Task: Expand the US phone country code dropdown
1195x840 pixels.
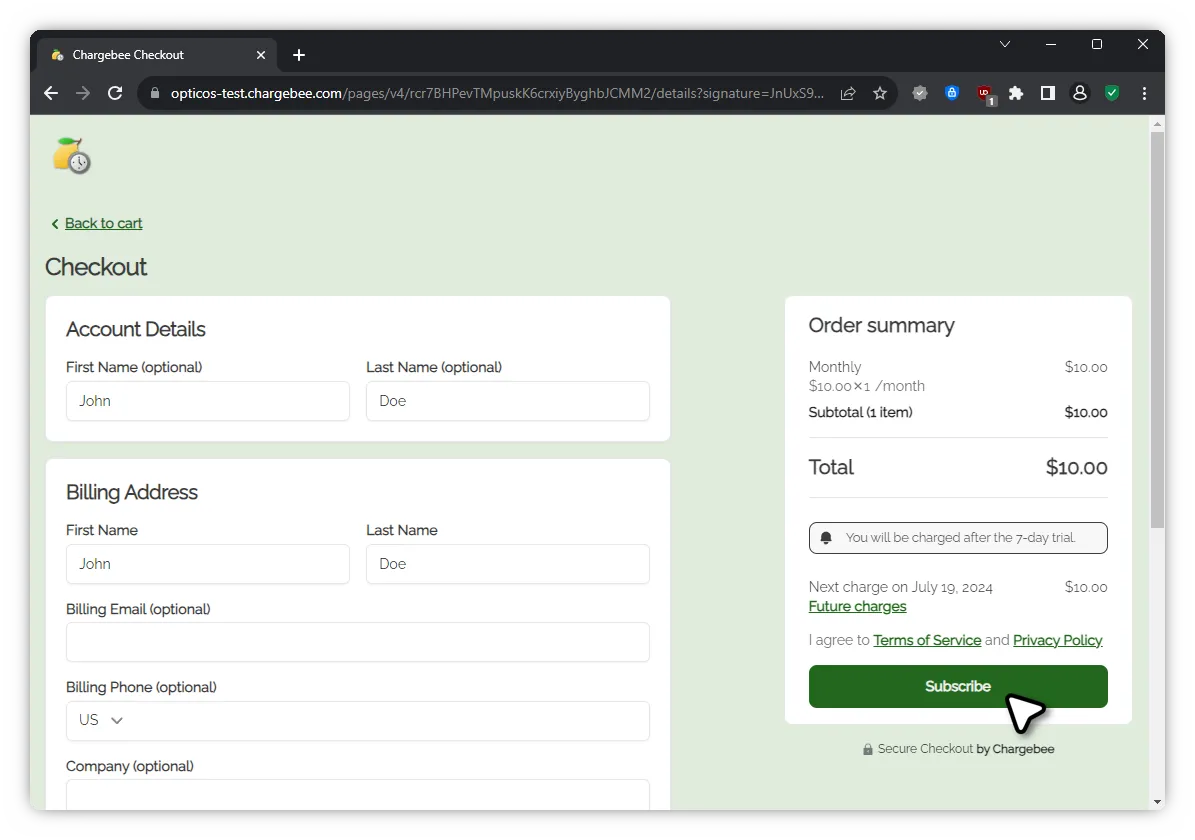Action: coord(101,720)
